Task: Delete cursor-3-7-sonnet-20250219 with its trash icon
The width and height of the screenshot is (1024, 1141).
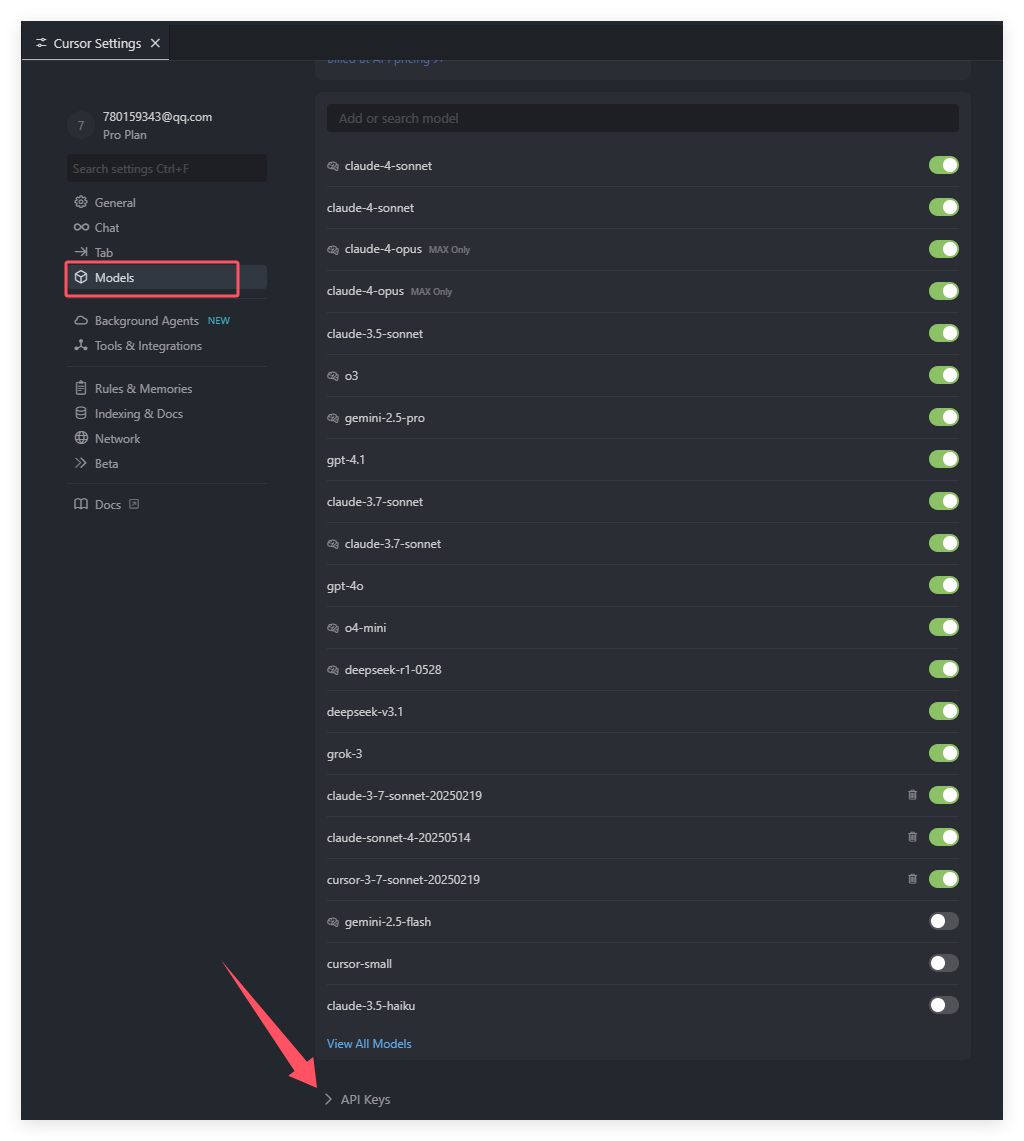Action: [x=912, y=879]
